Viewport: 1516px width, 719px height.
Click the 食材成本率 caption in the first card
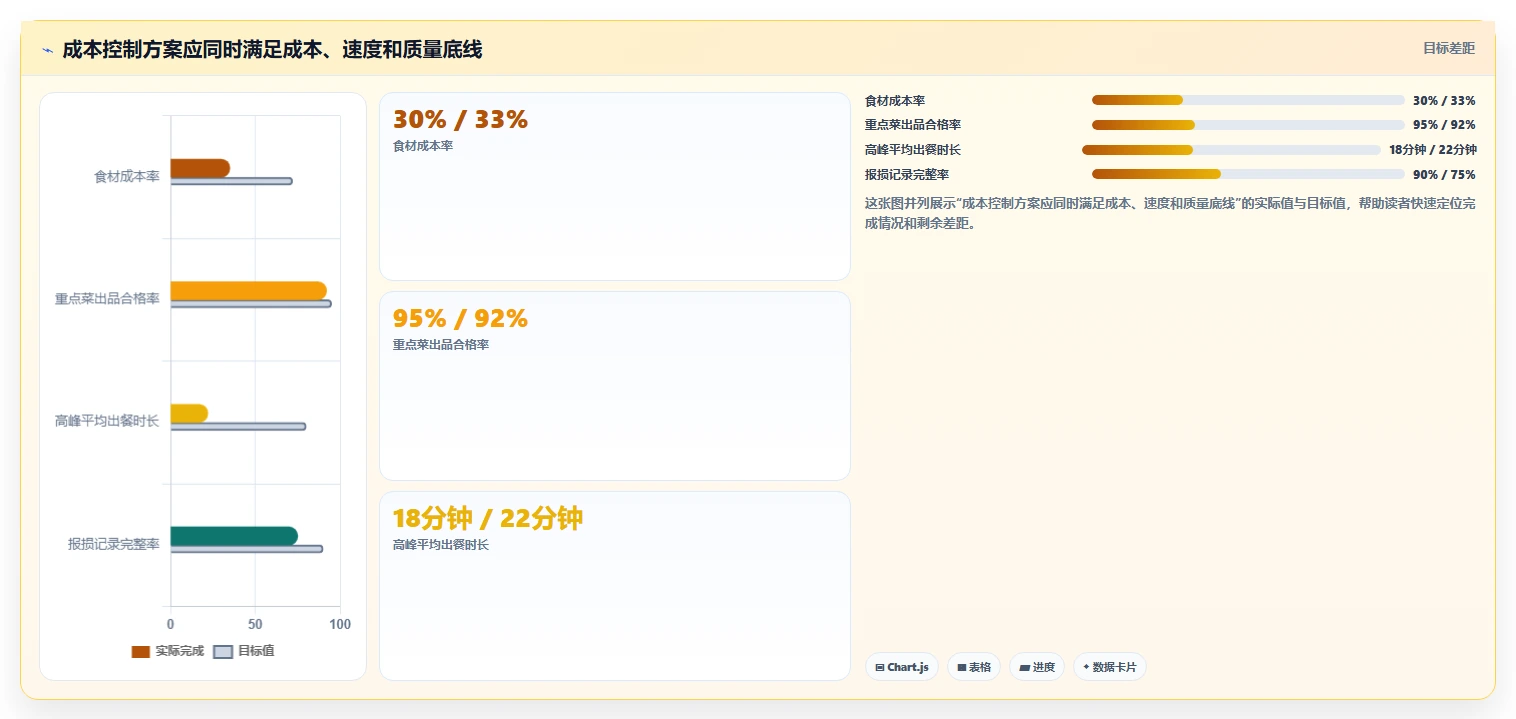pos(423,146)
